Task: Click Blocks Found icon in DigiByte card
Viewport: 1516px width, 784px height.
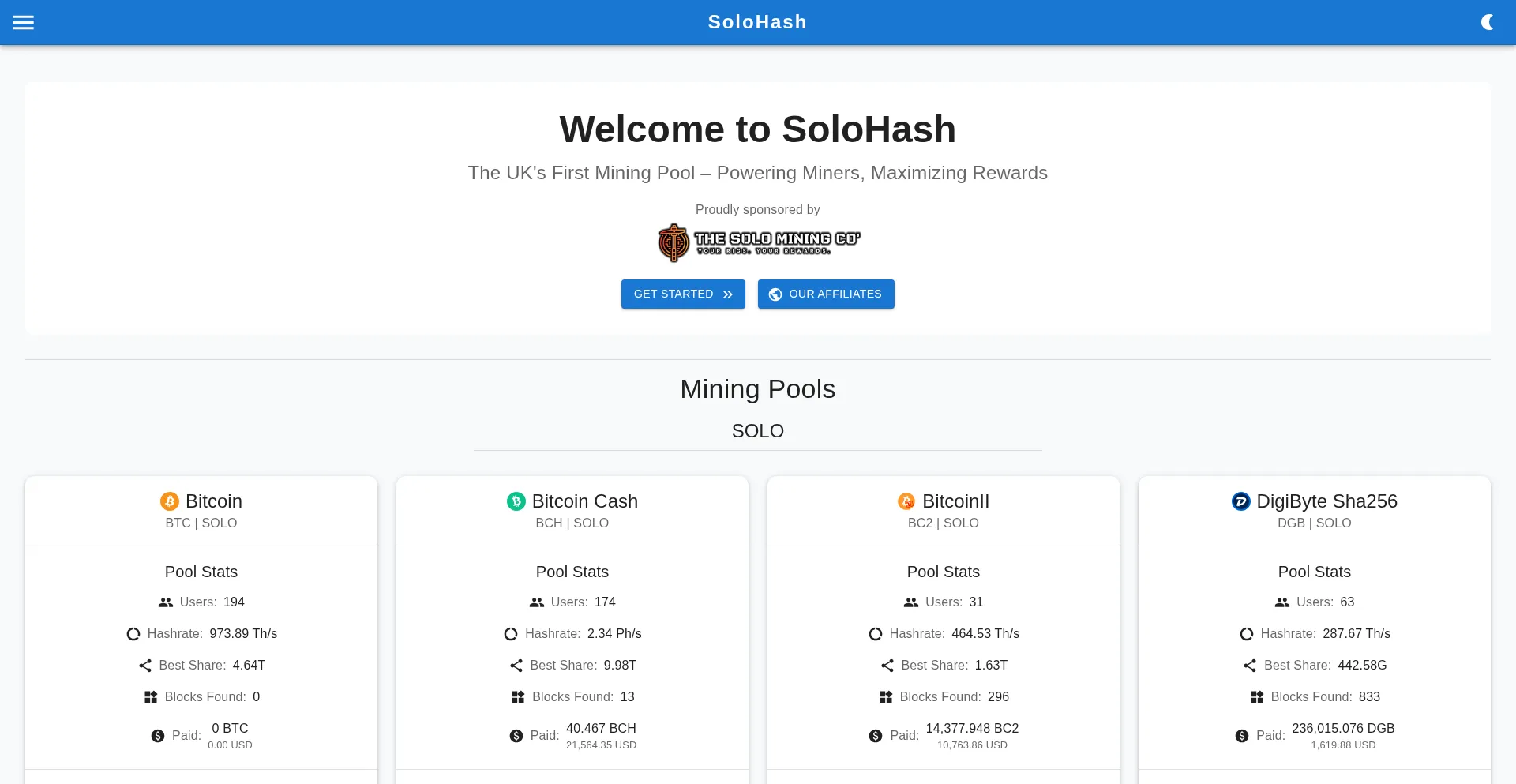Action: (1257, 697)
